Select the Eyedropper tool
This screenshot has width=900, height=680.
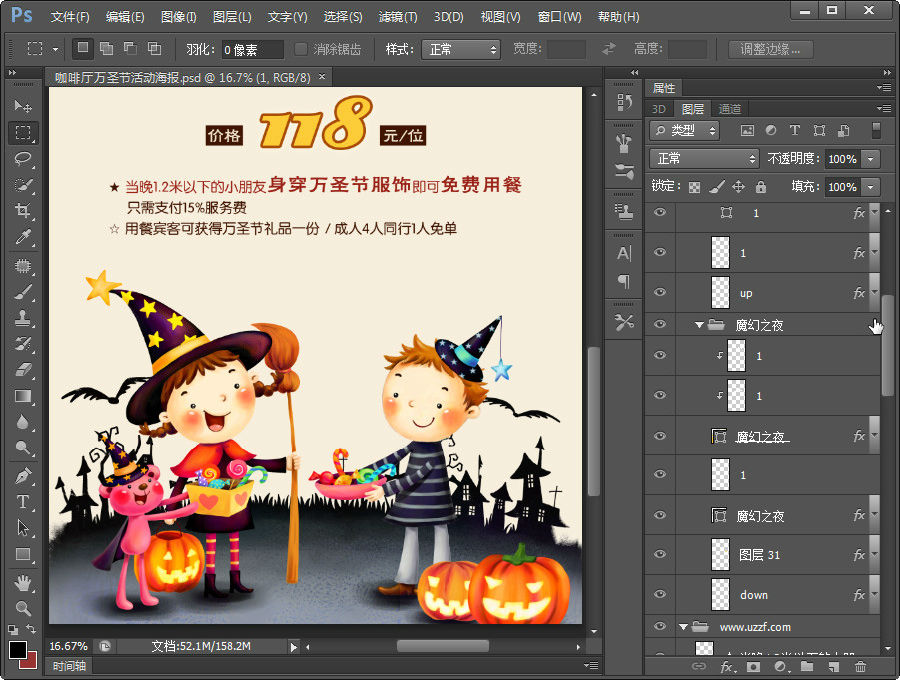(22, 238)
